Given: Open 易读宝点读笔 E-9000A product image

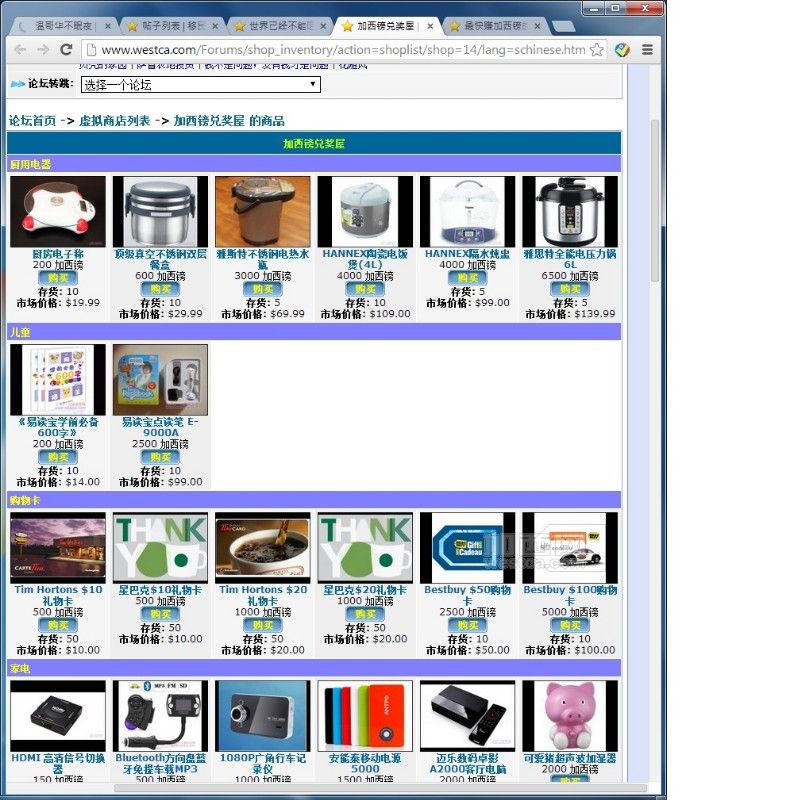Looking at the screenshot, I should pyautogui.click(x=160, y=380).
